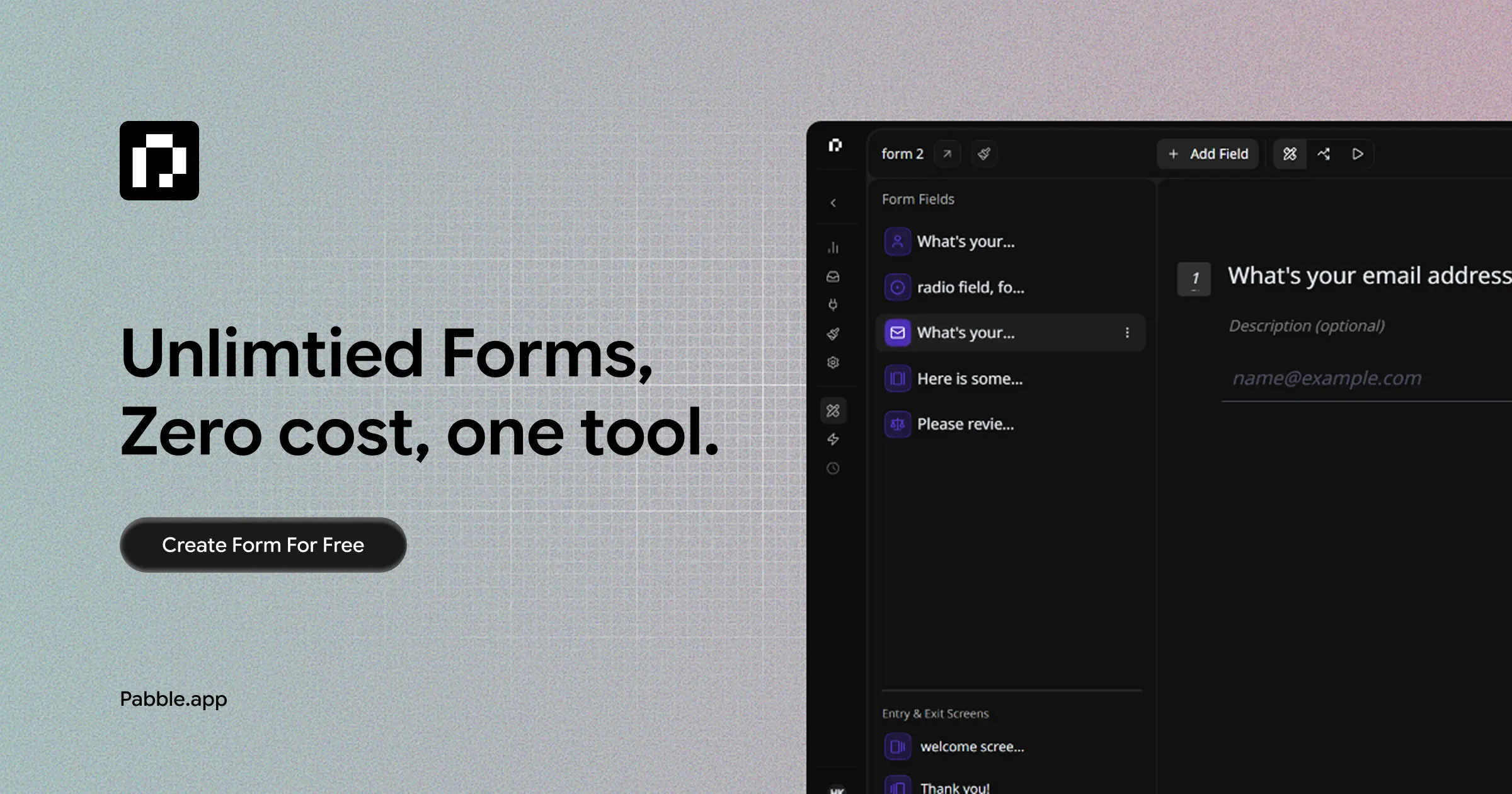Edit the 'What's your email address' question title

pyautogui.click(x=1370, y=276)
